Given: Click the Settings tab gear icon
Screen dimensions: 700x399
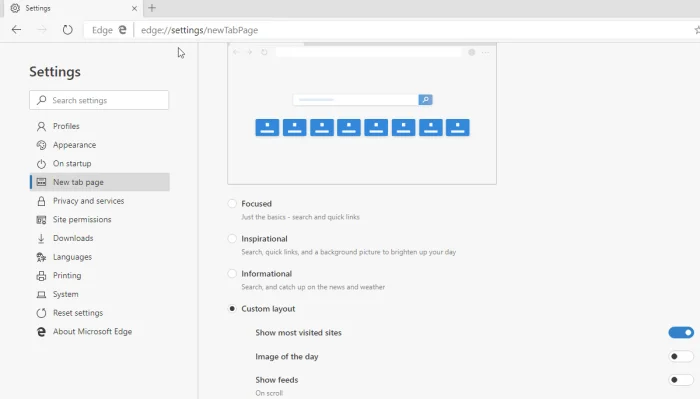Looking at the screenshot, I should pyautogui.click(x=15, y=8).
